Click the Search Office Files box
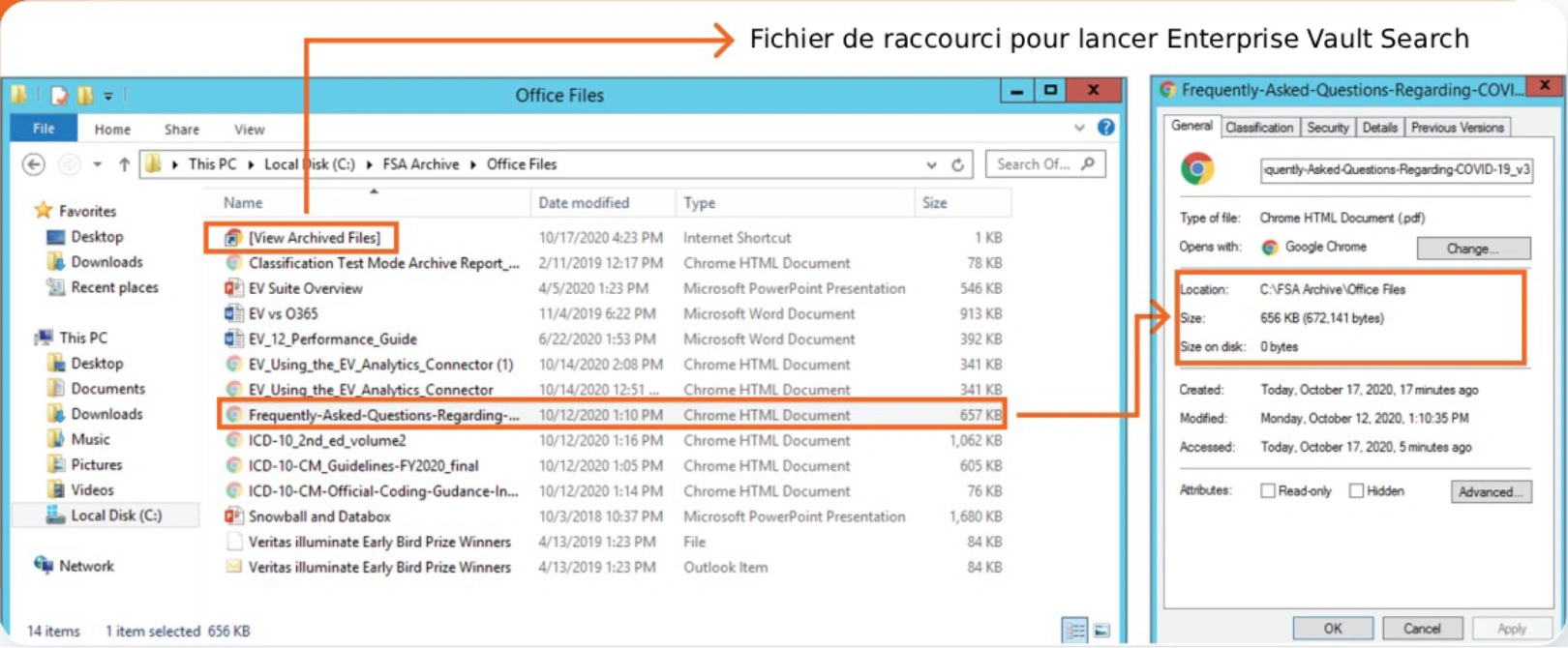 (1034, 164)
